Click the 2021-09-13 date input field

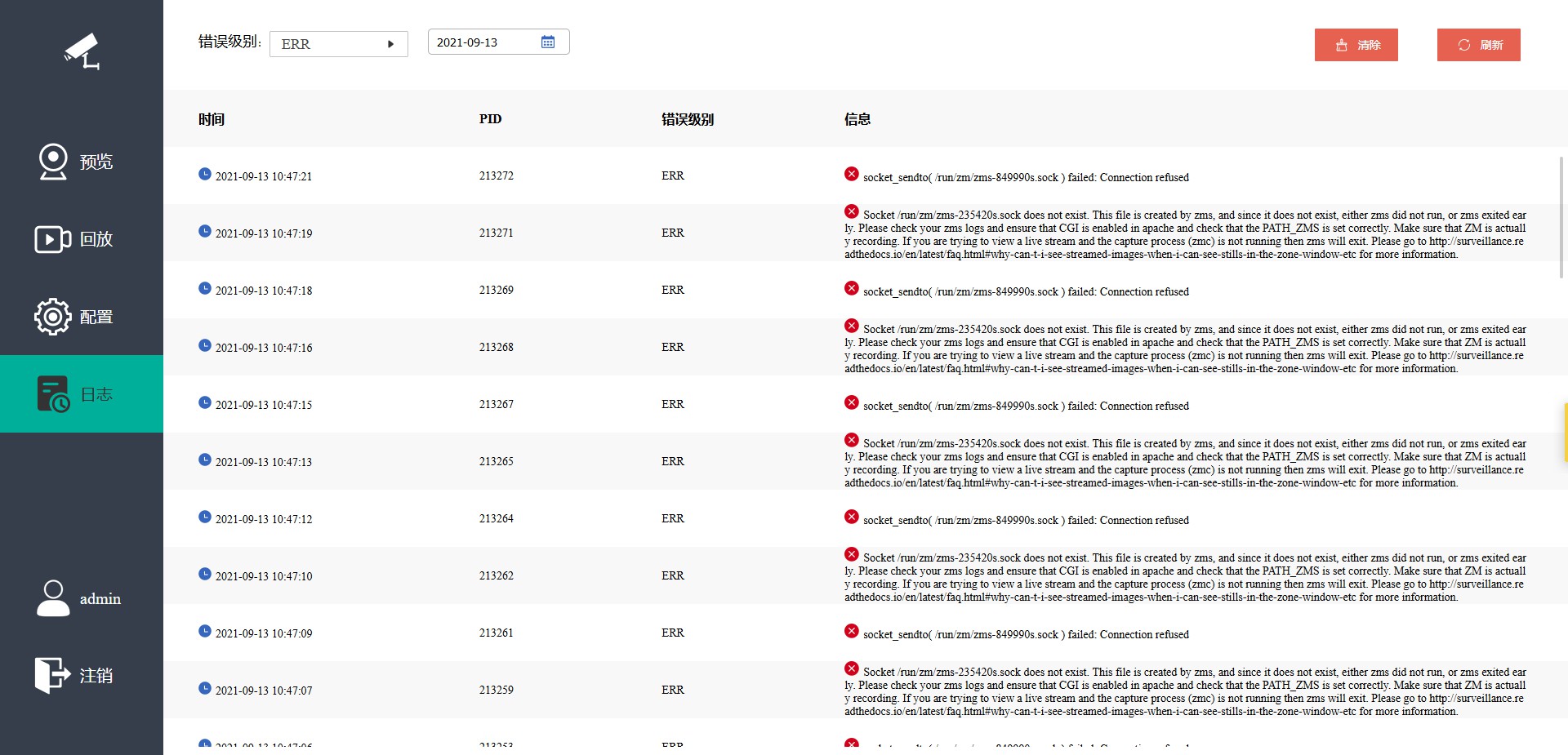[x=482, y=42]
